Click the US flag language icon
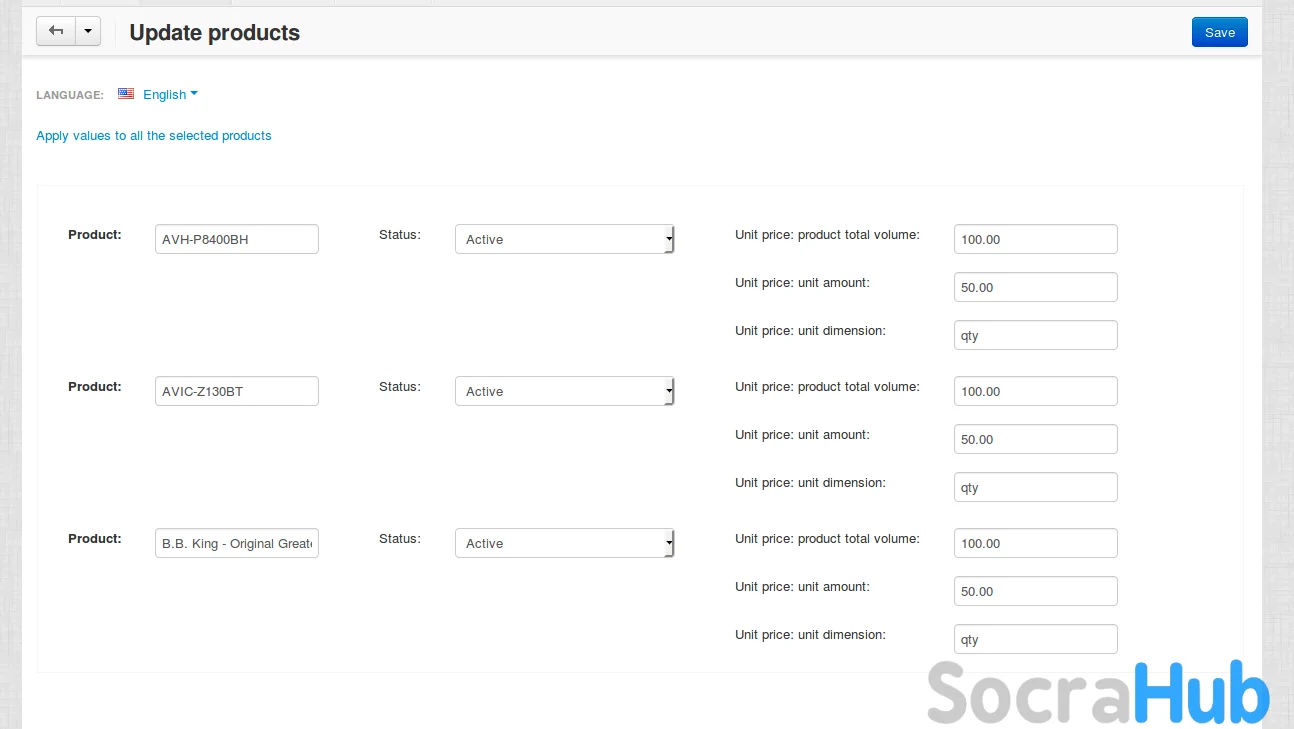The width and height of the screenshot is (1294, 729). point(126,94)
